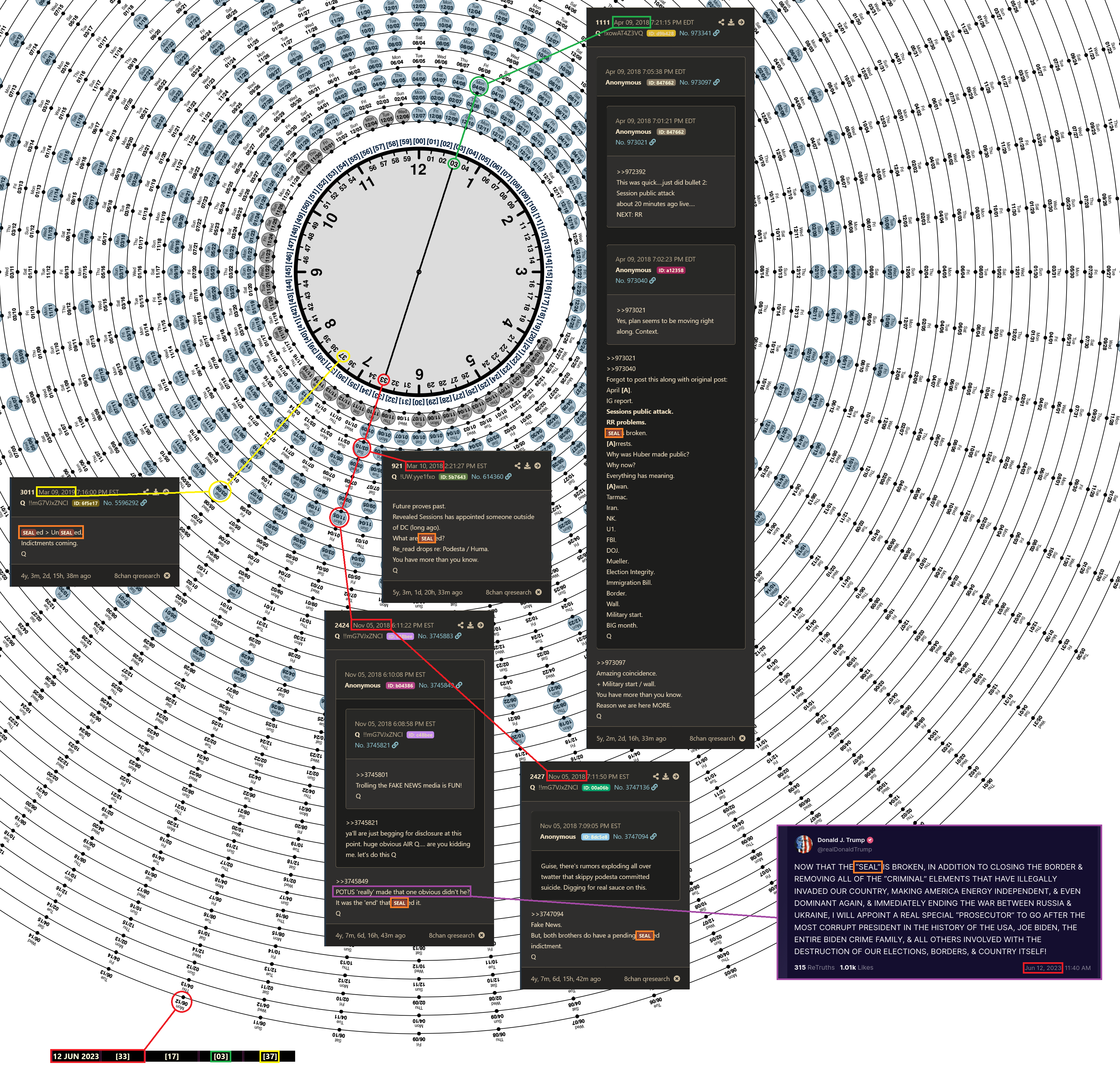
Task: Click the chain-link icon beside No. 973097
Action: click(717, 82)
